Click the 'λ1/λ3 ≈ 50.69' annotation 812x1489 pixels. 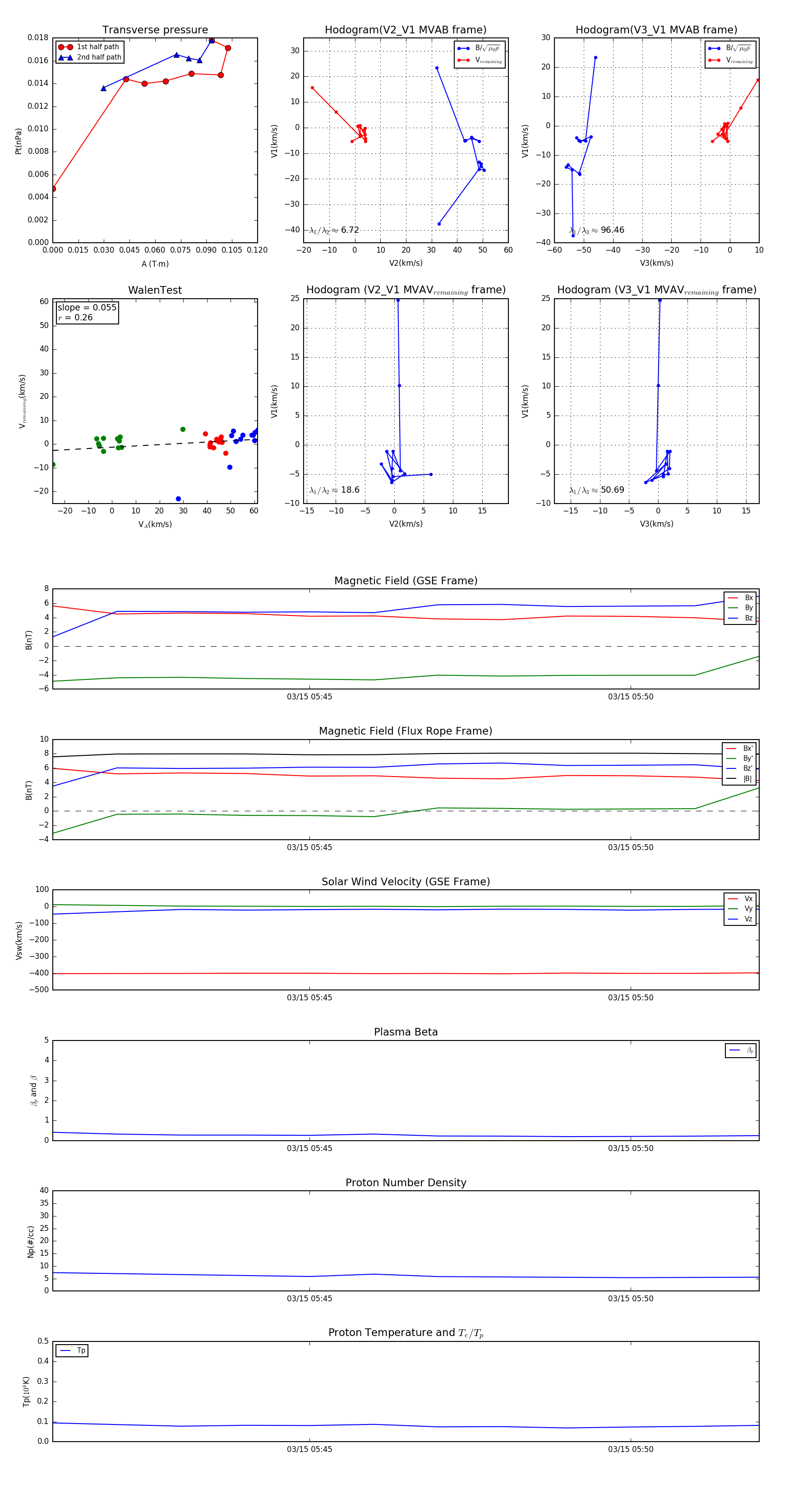click(x=596, y=490)
